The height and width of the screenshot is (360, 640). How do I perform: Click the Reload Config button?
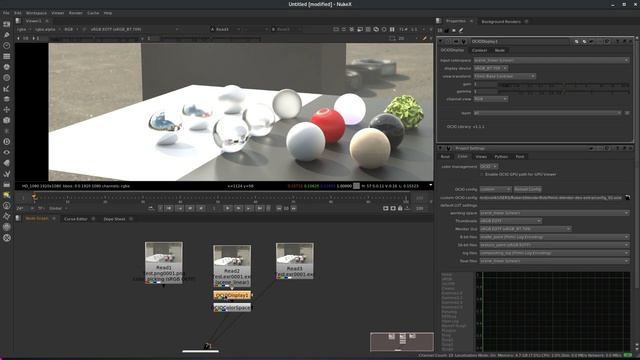pos(527,189)
